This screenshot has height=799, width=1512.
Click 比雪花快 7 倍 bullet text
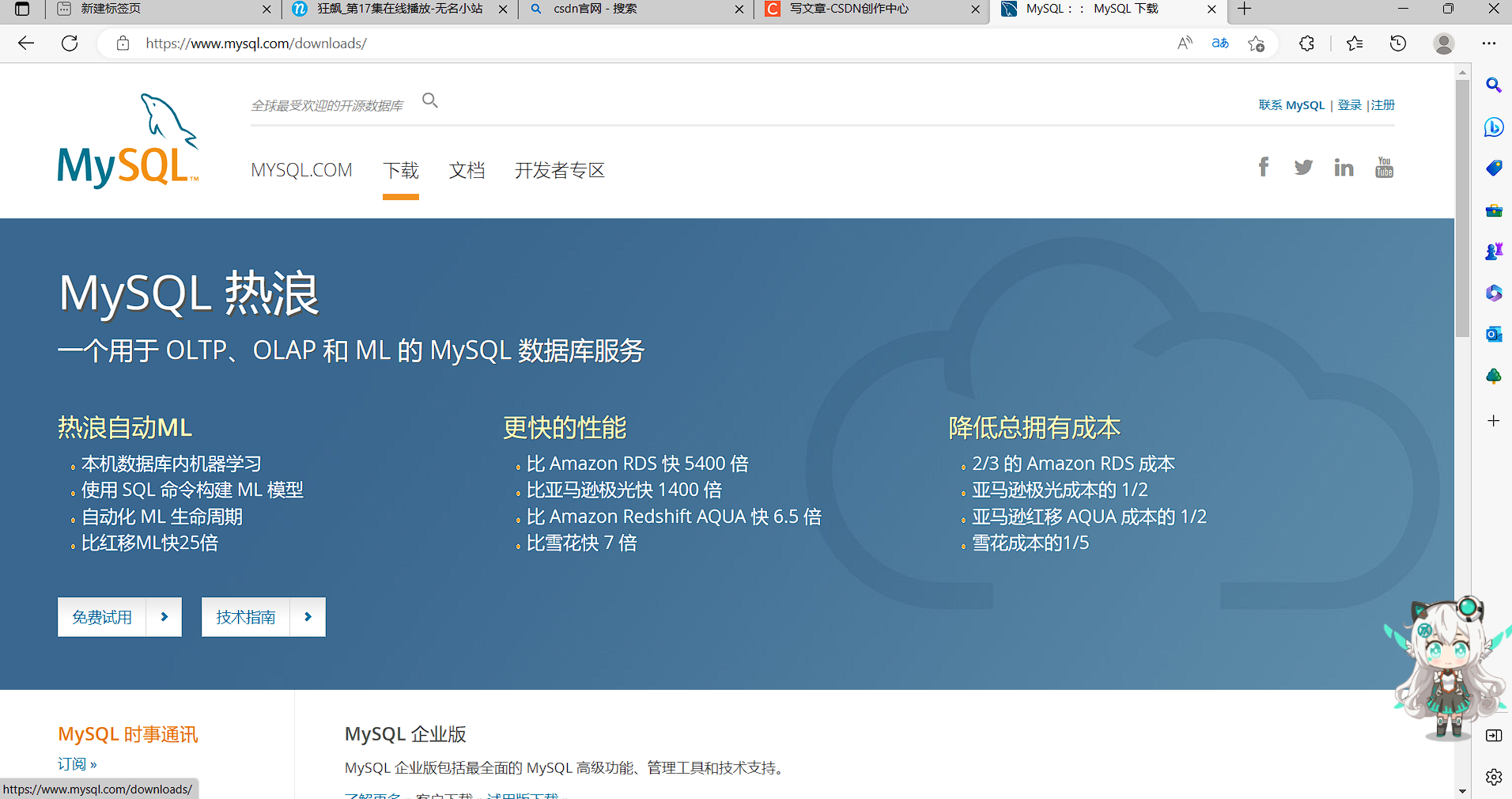pyautogui.click(x=582, y=543)
